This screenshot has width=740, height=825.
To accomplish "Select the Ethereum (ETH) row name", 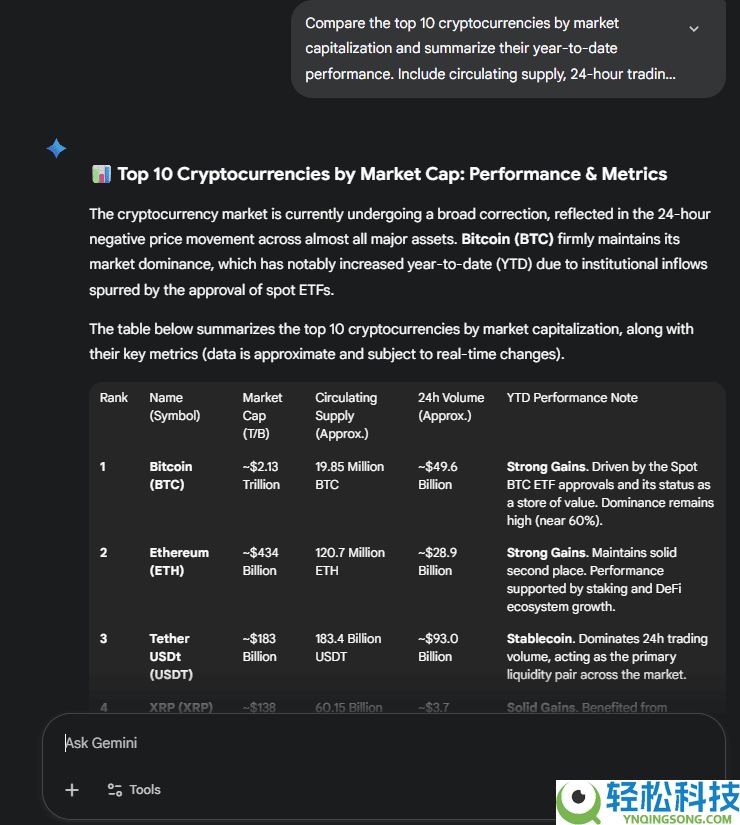I will (179, 561).
